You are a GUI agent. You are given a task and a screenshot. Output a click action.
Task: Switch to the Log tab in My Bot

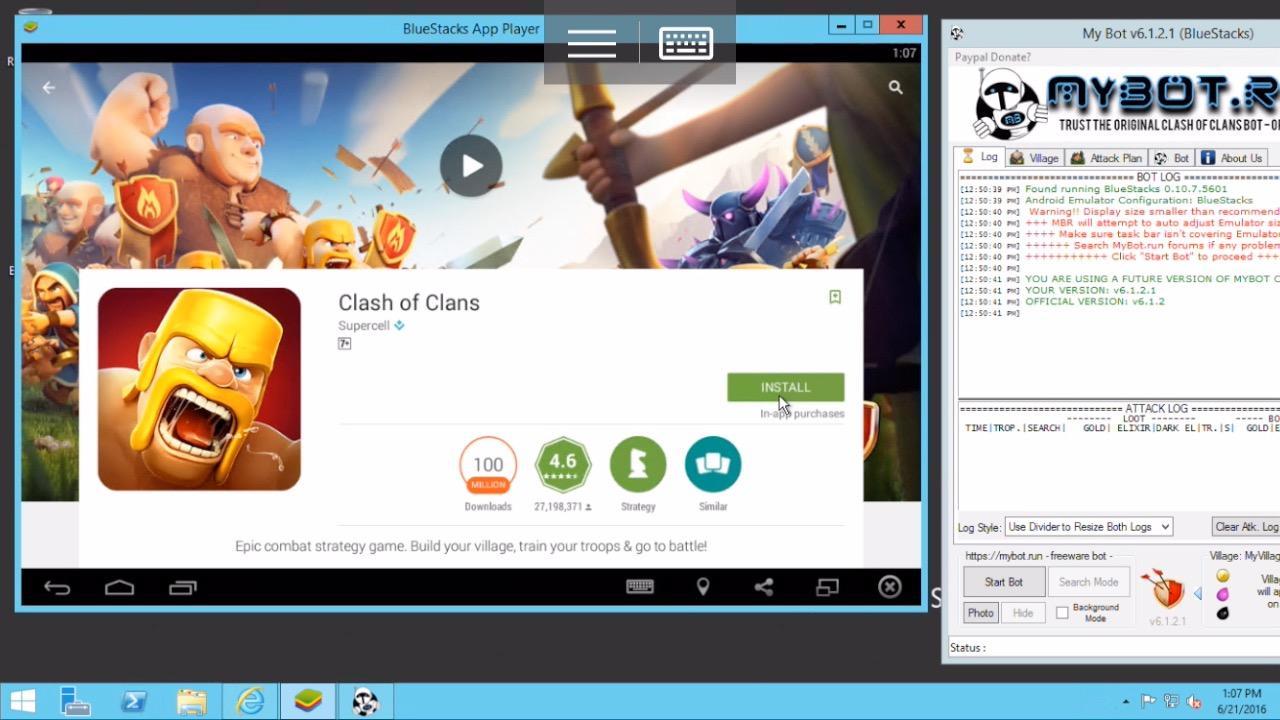tap(980, 157)
